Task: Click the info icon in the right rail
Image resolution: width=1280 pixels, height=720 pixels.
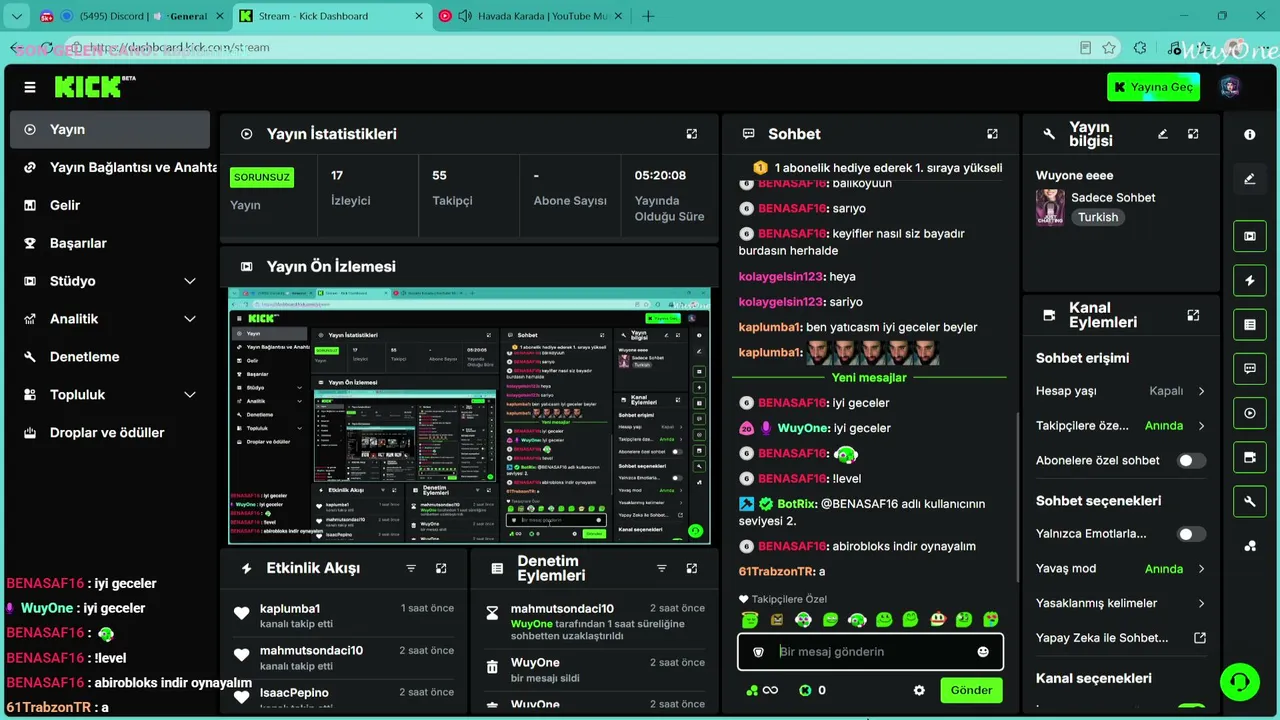Action: pos(1250,134)
